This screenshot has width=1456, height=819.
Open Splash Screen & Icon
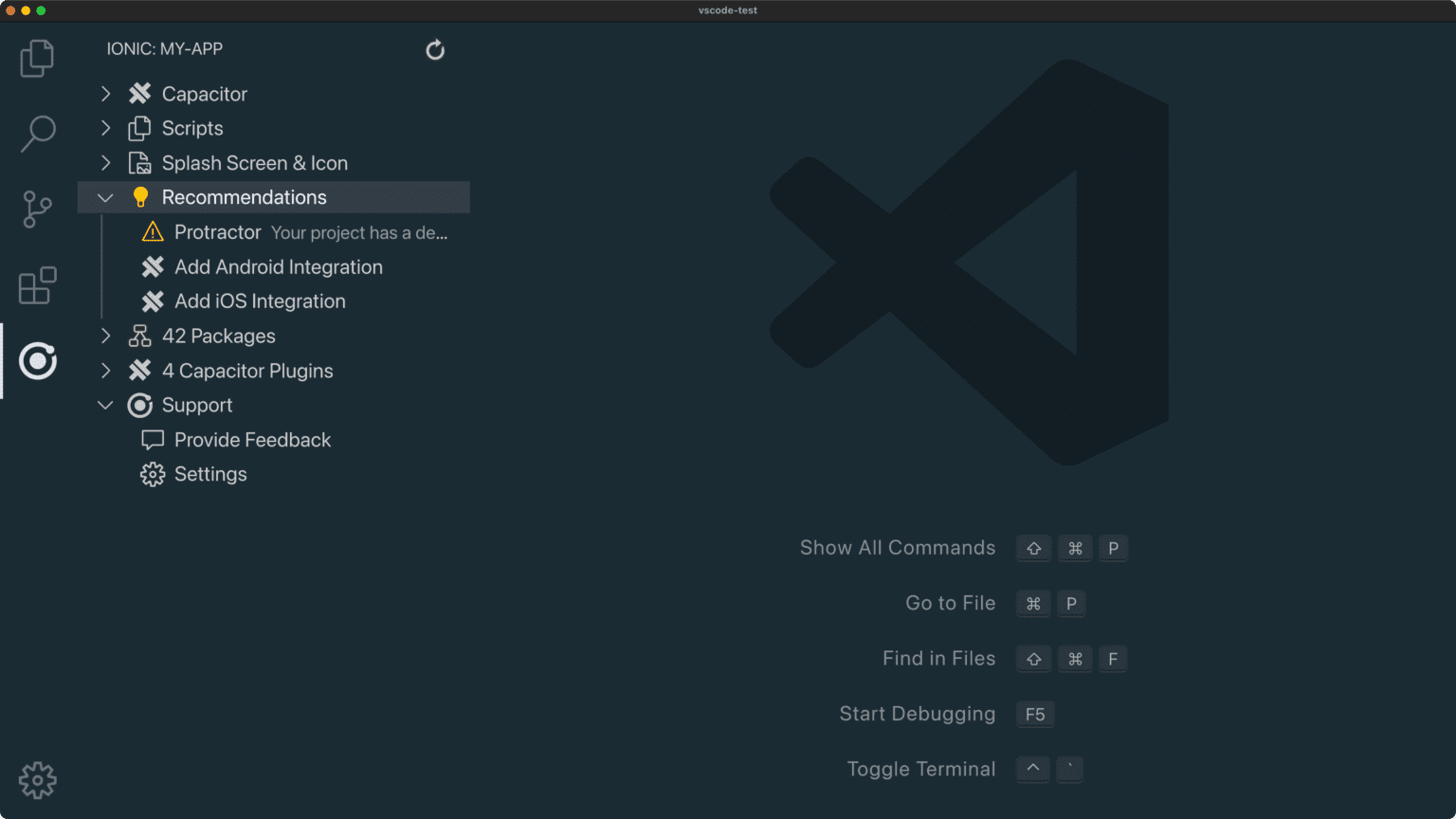(254, 162)
